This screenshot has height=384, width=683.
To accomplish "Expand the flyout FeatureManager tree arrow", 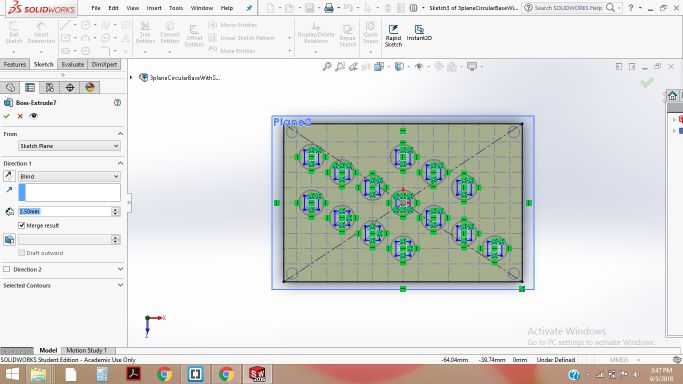I will click(131, 77).
